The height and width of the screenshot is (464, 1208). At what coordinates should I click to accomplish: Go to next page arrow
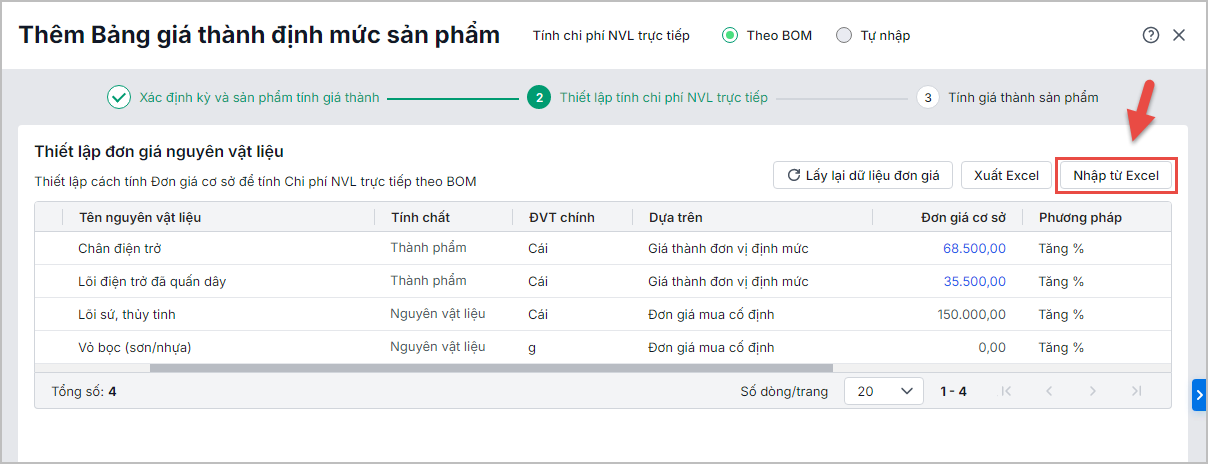coord(1093,391)
